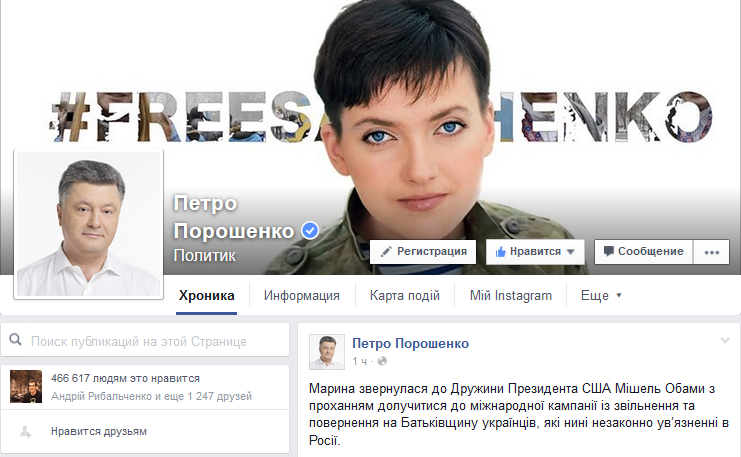
Task: Open the Мій Instagram tab
Action: tap(511, 296)
